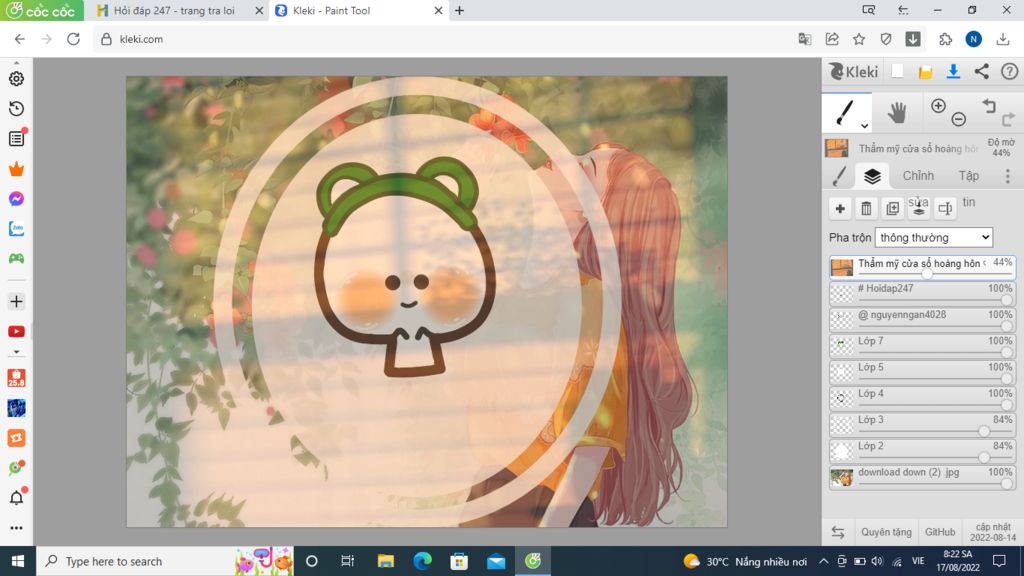Switch to Hỏi đáp 247 browser tab
Screen dimensions: 1024x576
pyautogui.click(x=174, y=10)
